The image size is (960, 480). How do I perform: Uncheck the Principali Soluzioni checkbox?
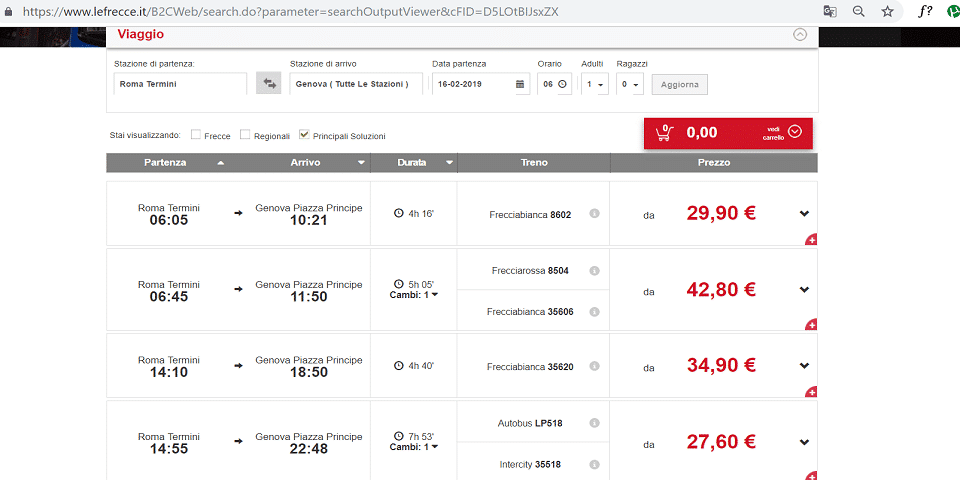coord(304,135)
